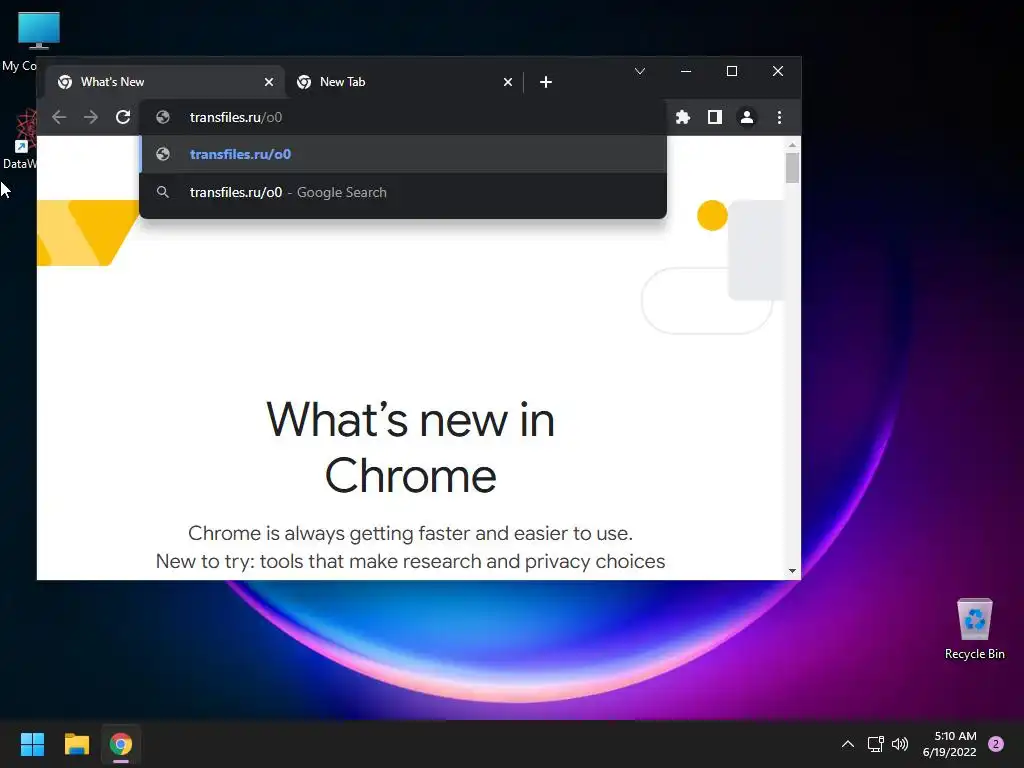
Task: Open Chrome three-dot menu
Action: [779, 118]
